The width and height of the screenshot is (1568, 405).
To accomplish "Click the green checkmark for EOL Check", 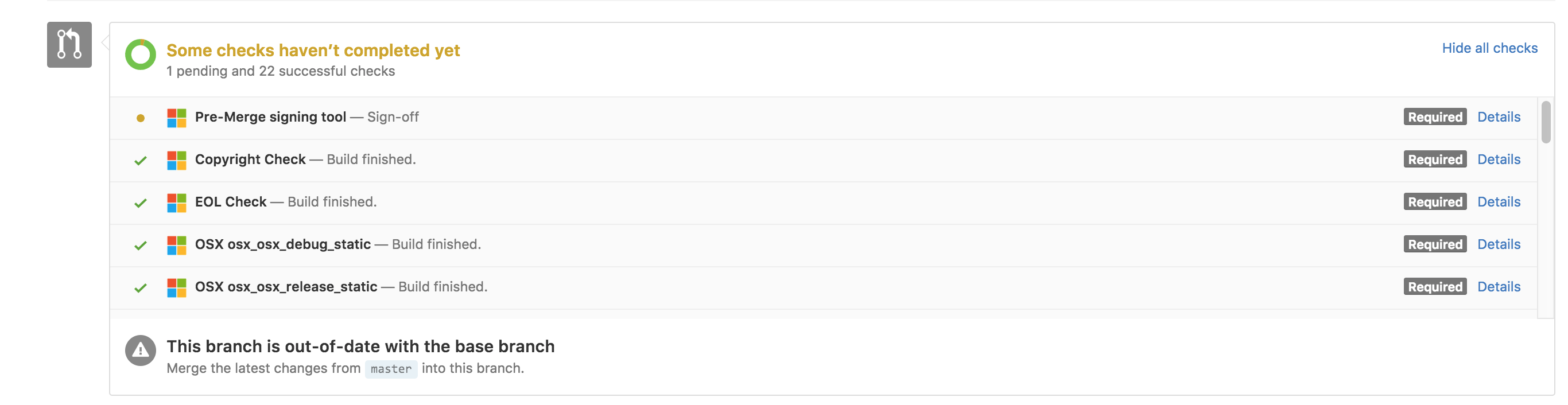I will (141, 203).
